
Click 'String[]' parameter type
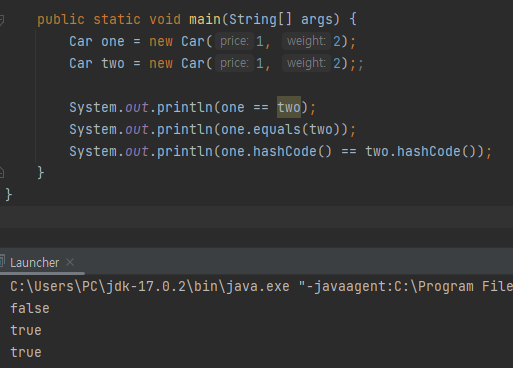point(261,19)
